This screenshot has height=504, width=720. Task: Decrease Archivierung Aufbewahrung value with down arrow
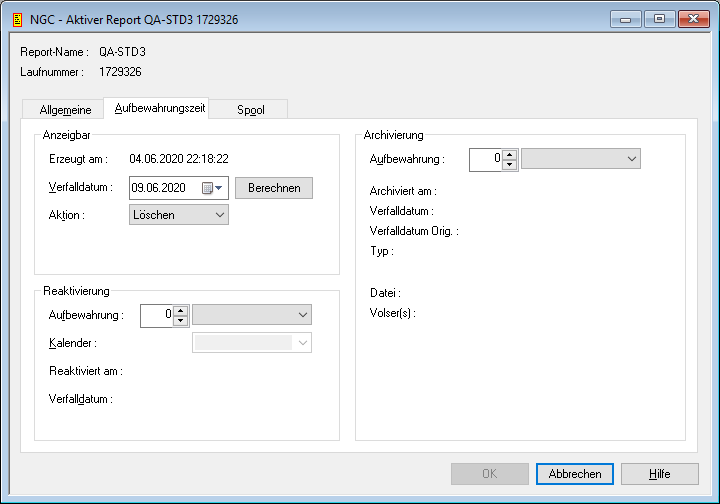click(x=510, y=164)
